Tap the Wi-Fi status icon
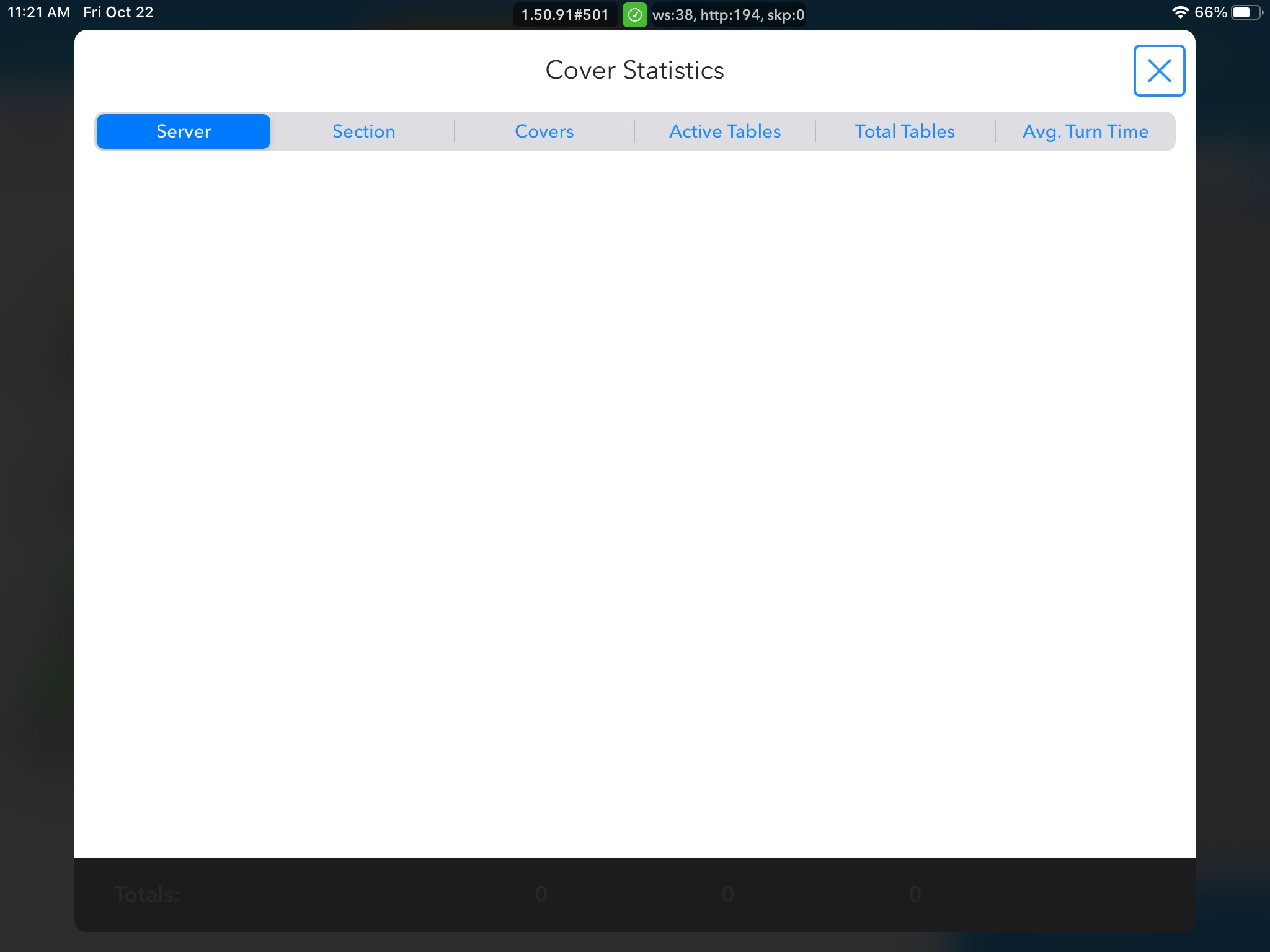1270x952 pixels. pos(1179,12)
